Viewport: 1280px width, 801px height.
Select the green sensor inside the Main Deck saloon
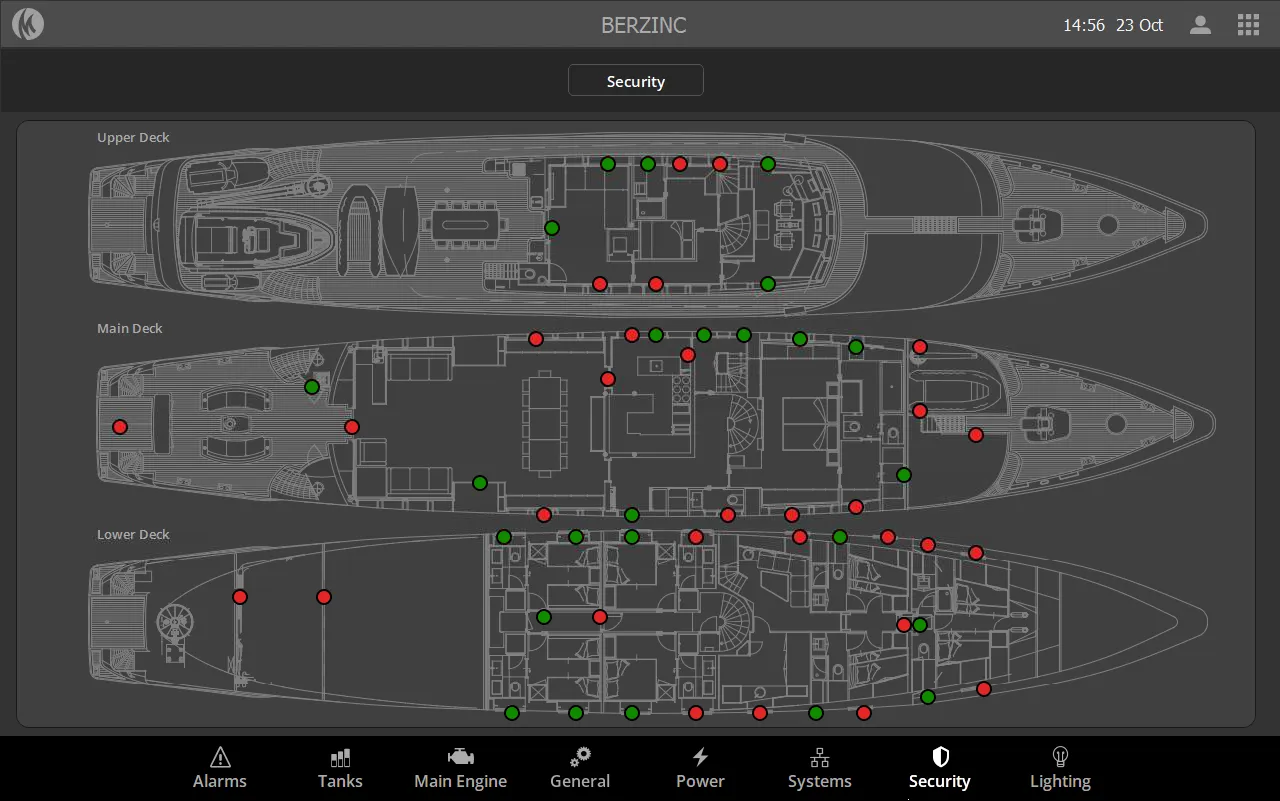pyautogui.click(x=480, y=483)
